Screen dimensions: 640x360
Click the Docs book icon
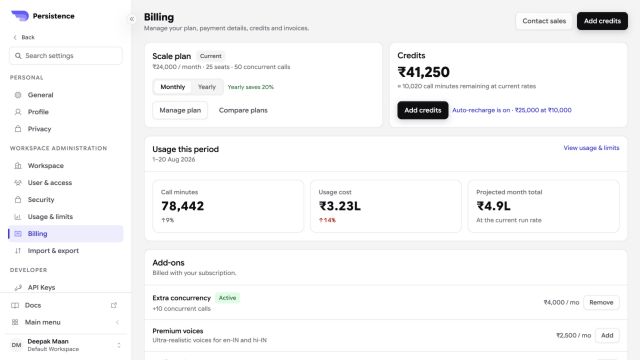tap(15, 305)
